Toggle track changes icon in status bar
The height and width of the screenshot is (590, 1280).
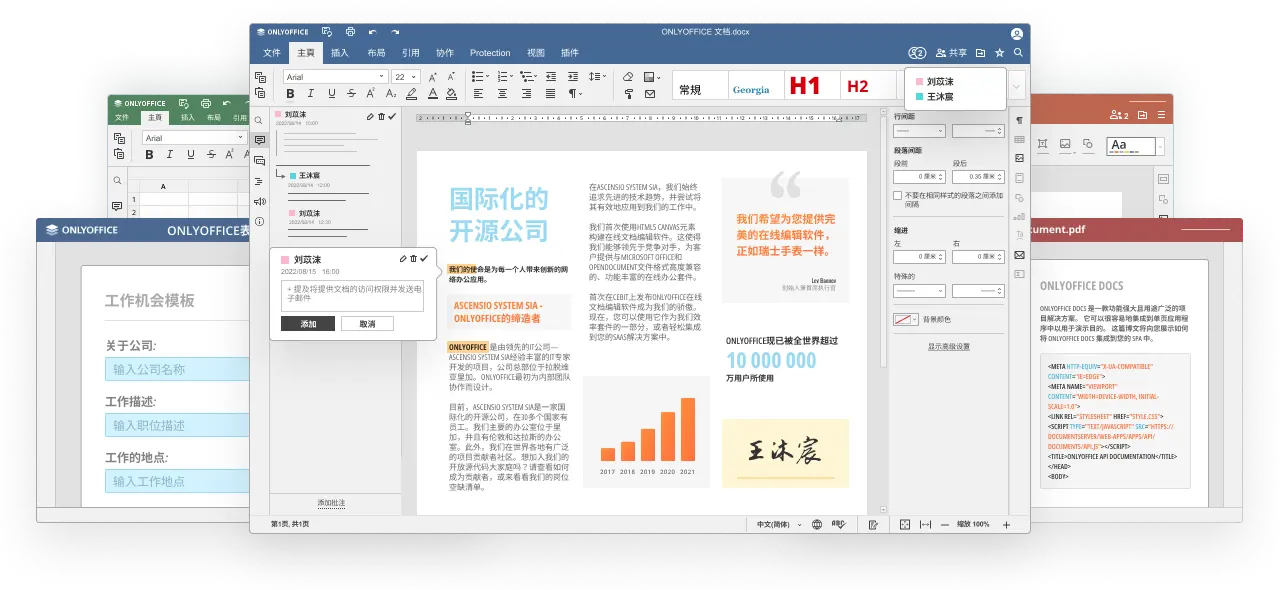(x=873, y=524)
